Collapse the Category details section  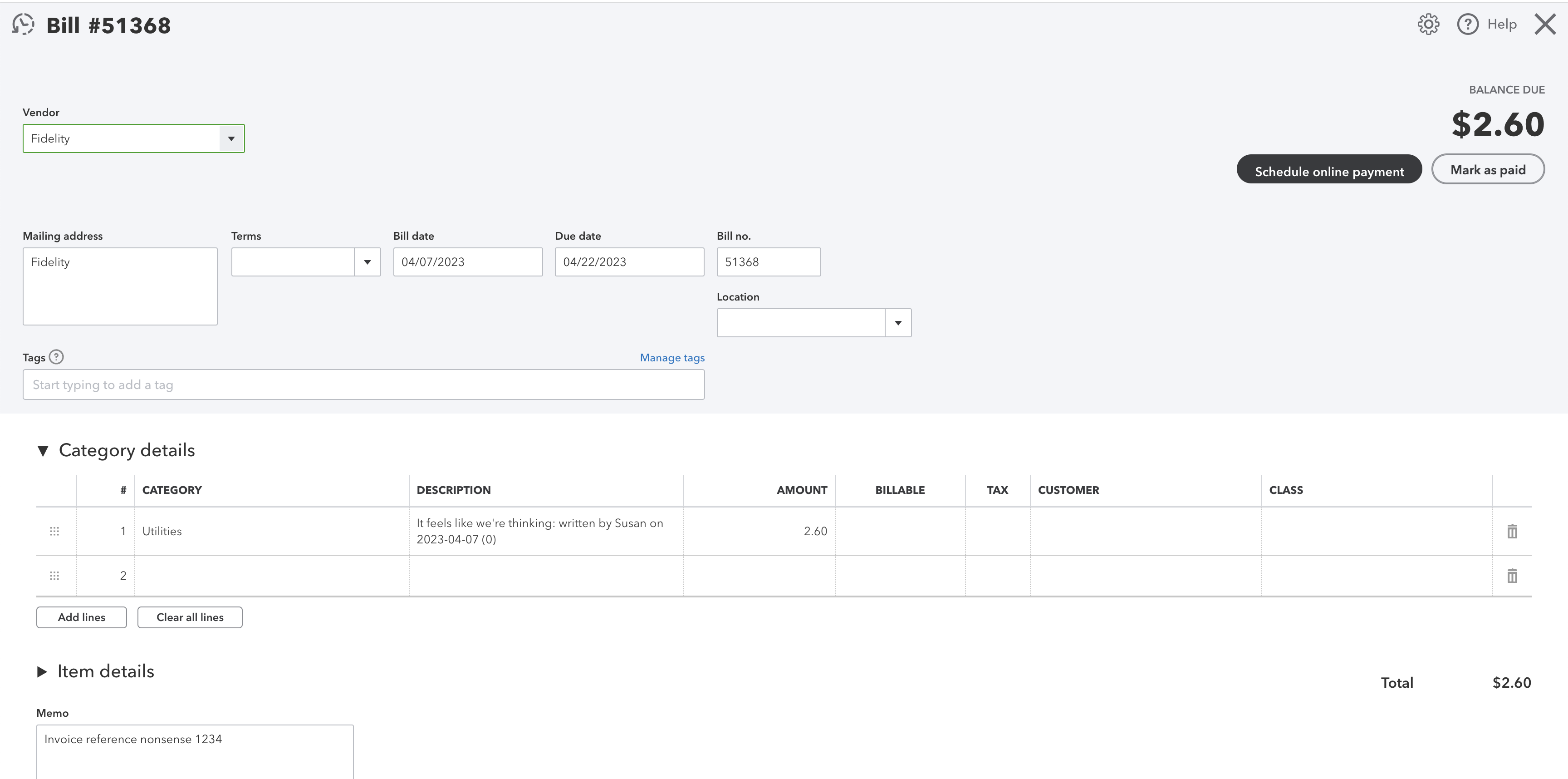43,451
